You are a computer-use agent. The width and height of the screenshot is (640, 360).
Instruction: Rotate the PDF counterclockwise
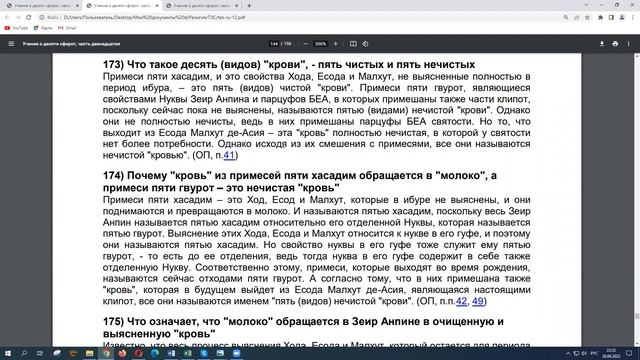tap(365, 44)
